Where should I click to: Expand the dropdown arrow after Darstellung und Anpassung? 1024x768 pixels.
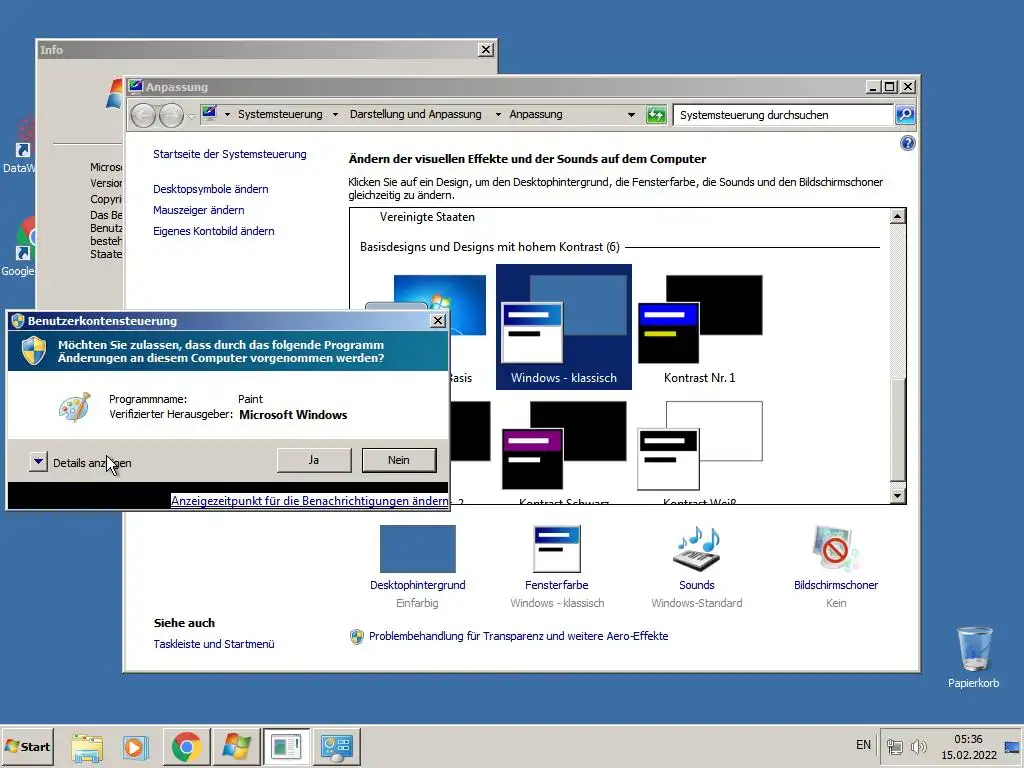tap(498, 114)
